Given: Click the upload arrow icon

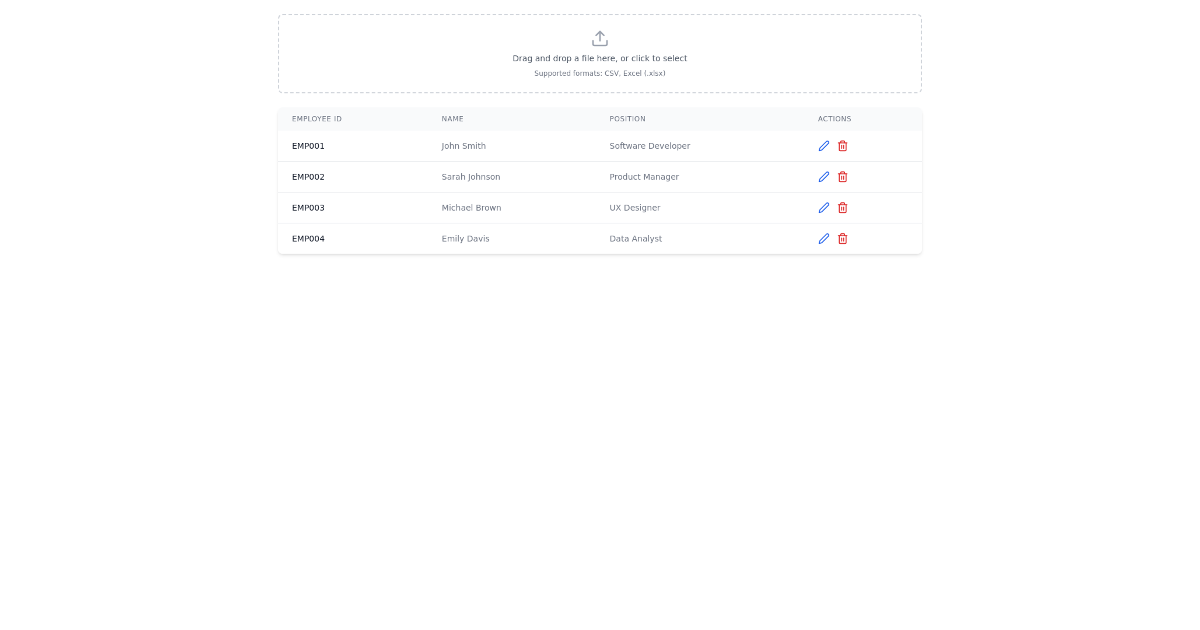Looking at the screenshot, I should coord(600,38).
